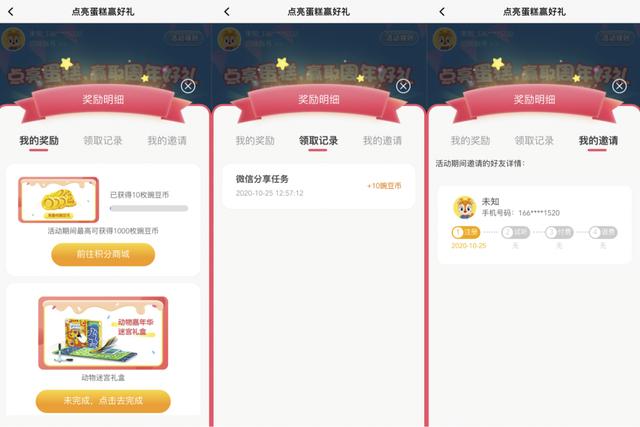Open the 微信分享任务 record entry
640x427 pixels.
pos(318,186)
